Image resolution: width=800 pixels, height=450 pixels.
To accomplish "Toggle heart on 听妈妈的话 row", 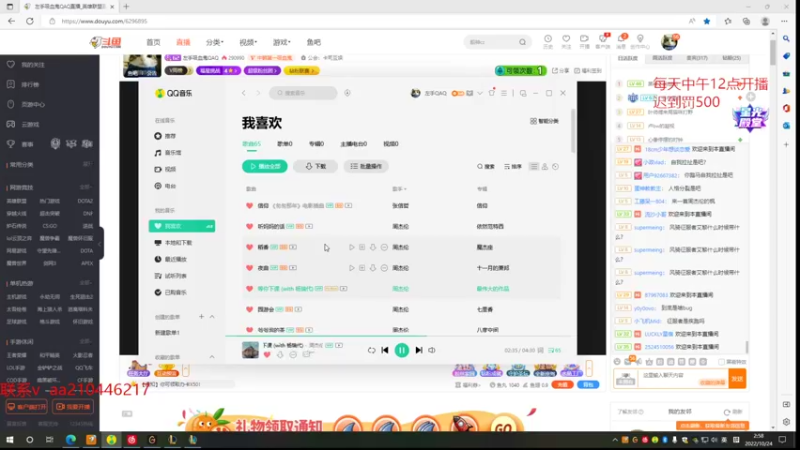I will click(x=249, y=227).
